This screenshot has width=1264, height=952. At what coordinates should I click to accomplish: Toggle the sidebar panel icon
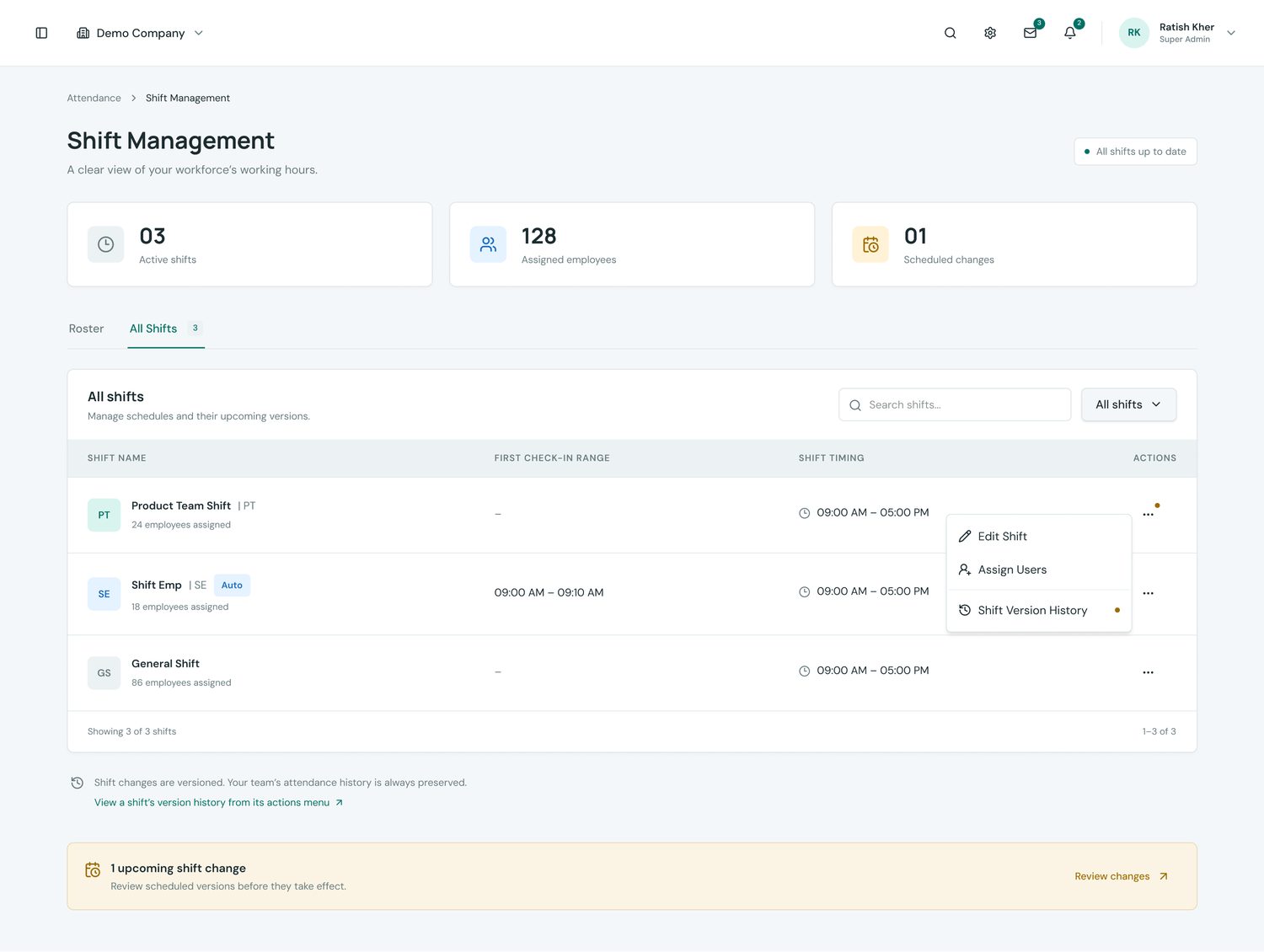click(41, 33)
